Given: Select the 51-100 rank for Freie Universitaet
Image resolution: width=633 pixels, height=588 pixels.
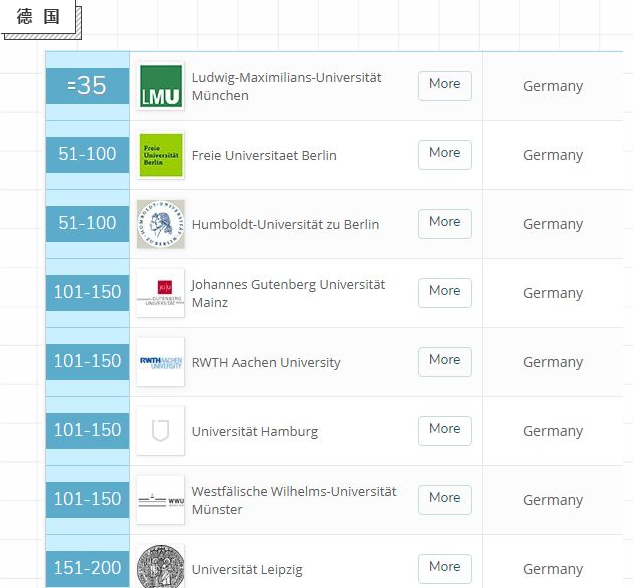Looking at the screenshot, I should 87,155.
